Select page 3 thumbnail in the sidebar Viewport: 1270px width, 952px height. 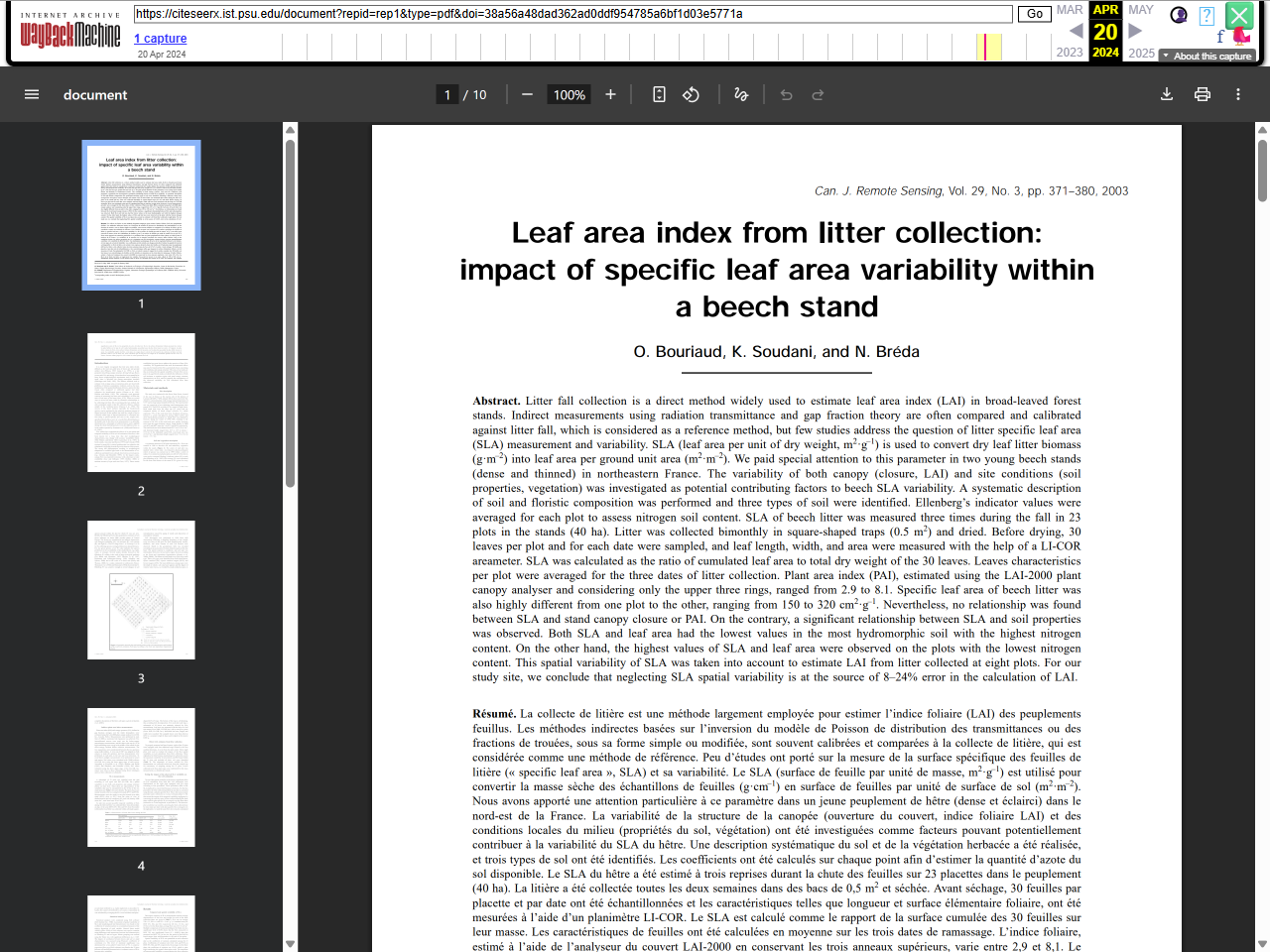point(141,590)
